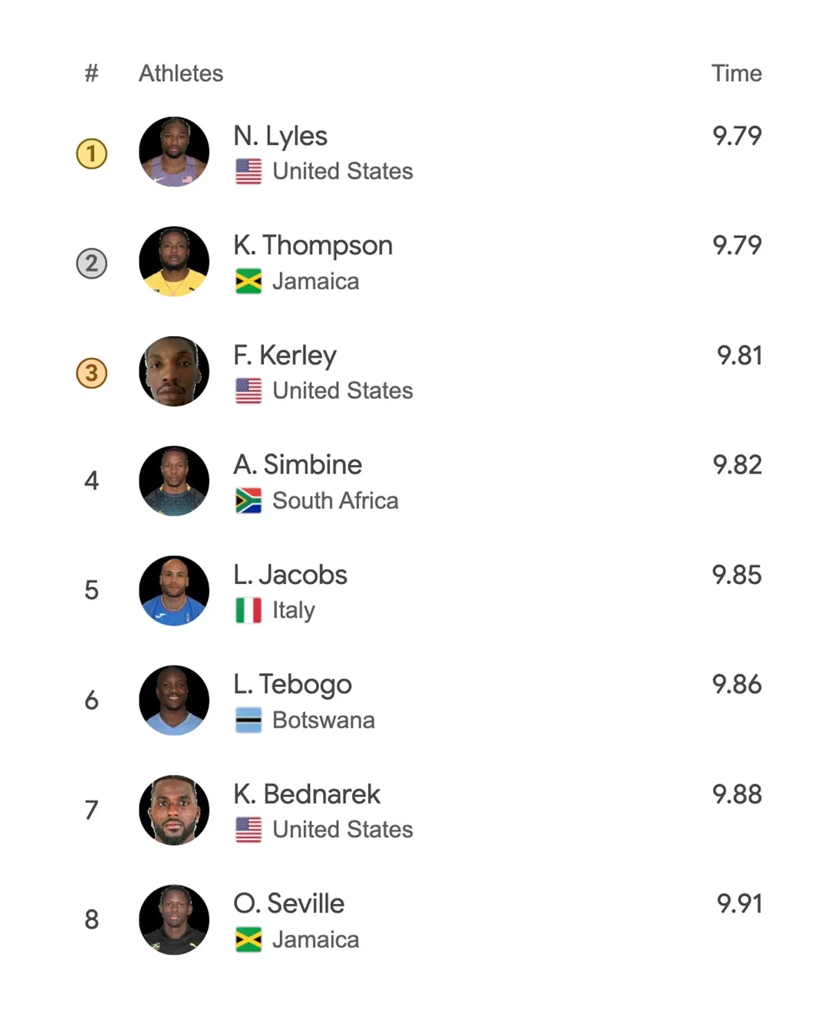
Task: Open the L. Tebogo athlete entry
Action: point(292,685)
